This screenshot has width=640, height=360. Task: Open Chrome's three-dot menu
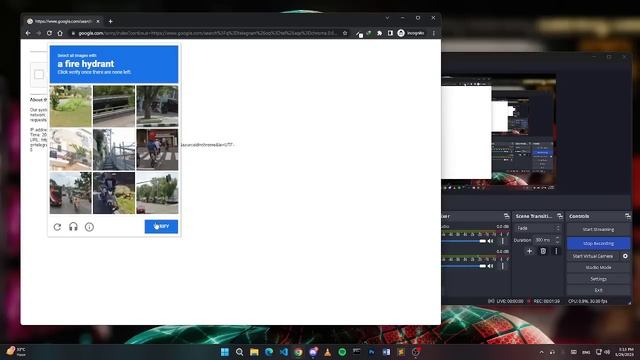point(433,33)
